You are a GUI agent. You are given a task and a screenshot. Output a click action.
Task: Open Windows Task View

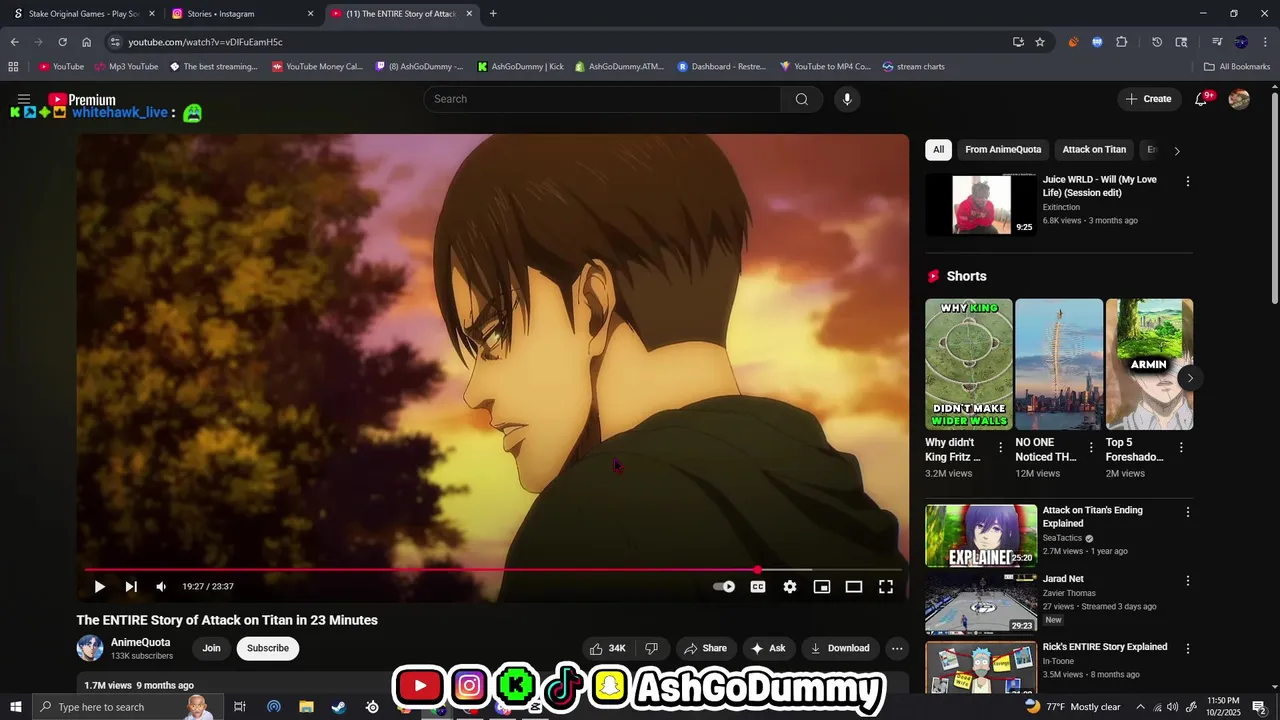point(240,707)
